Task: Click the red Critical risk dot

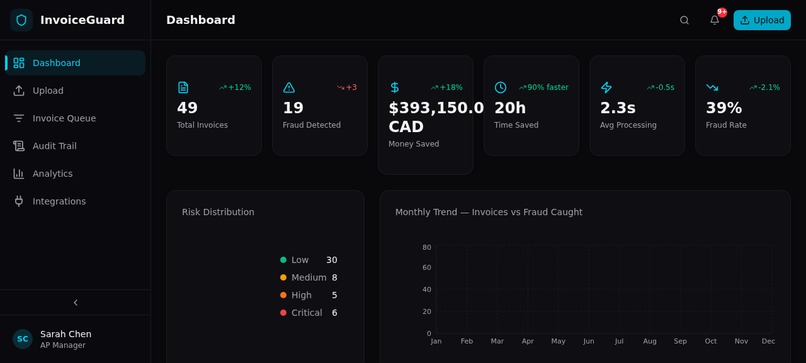Action: 283,313
